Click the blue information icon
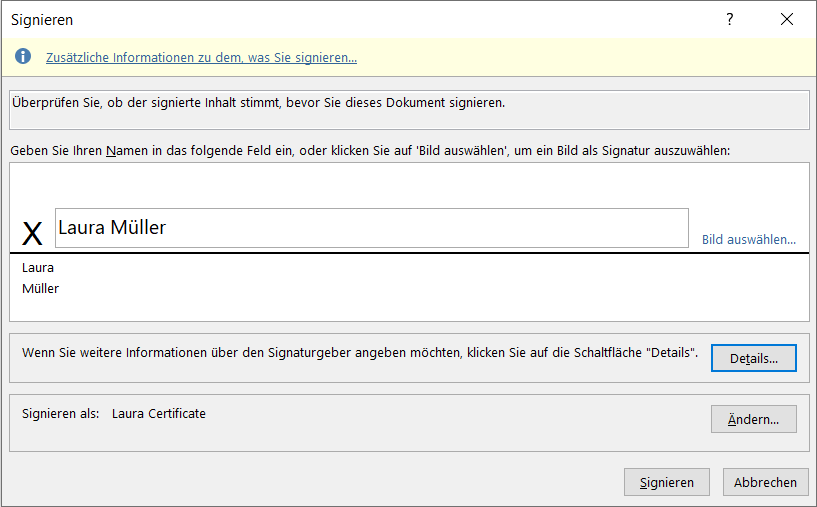Viewport: 817px width, 507px height. (22, 56)
